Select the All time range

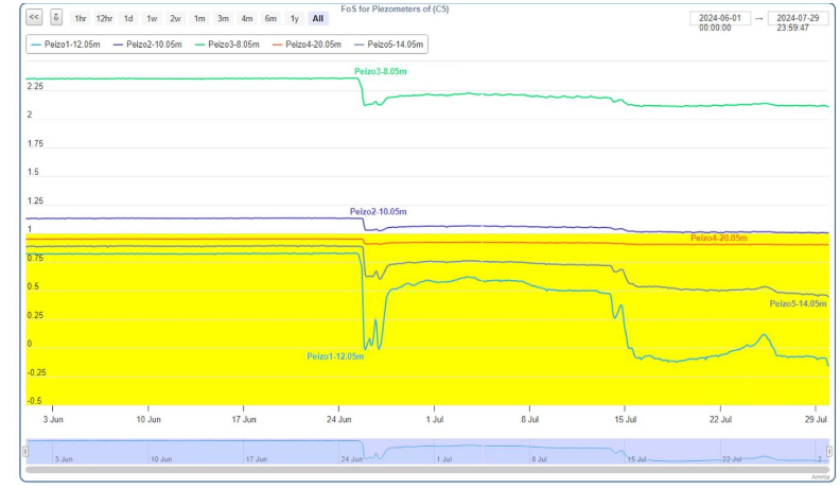click(x=317, y=19)
